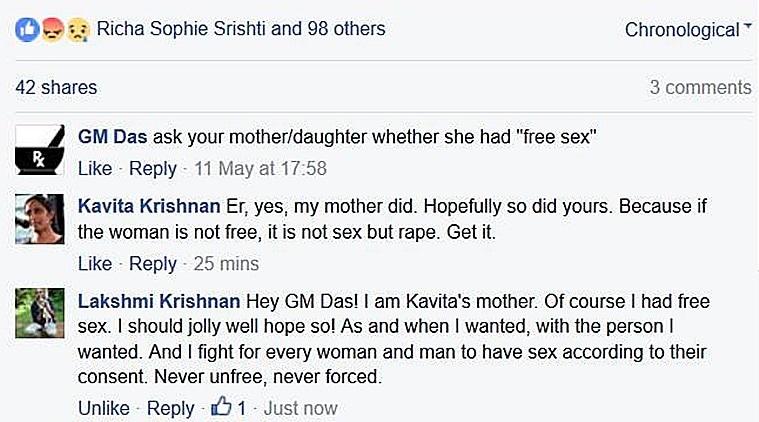Like GM Das's comment
This screenshot has height=422, width=759.
pyautogui.click(x=95, y=168)
